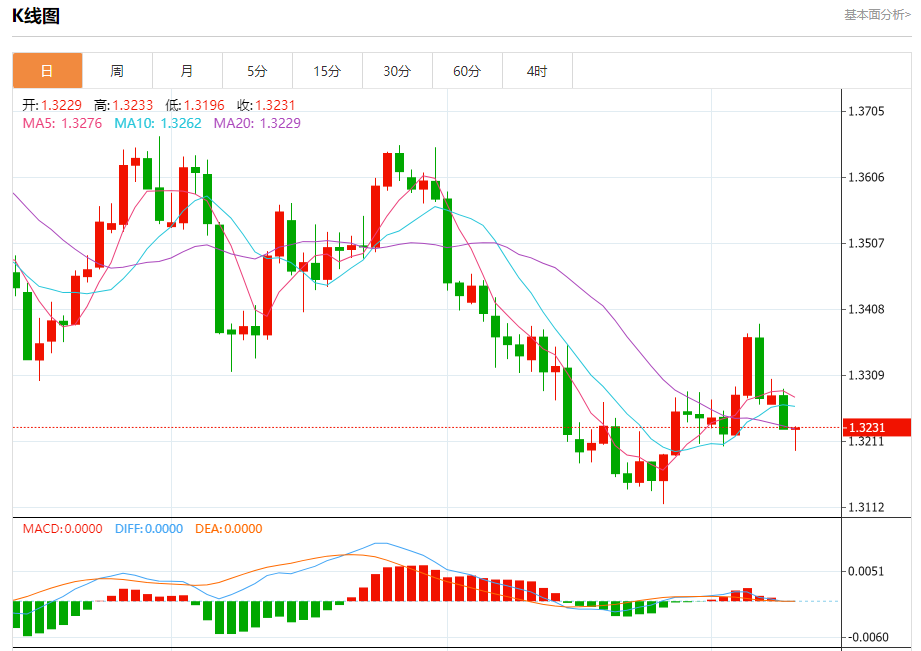The width and height of the screenshot is (921, 651).
Task: Open the 4时 timeframe tab
Action: click(x=536, y=71)
